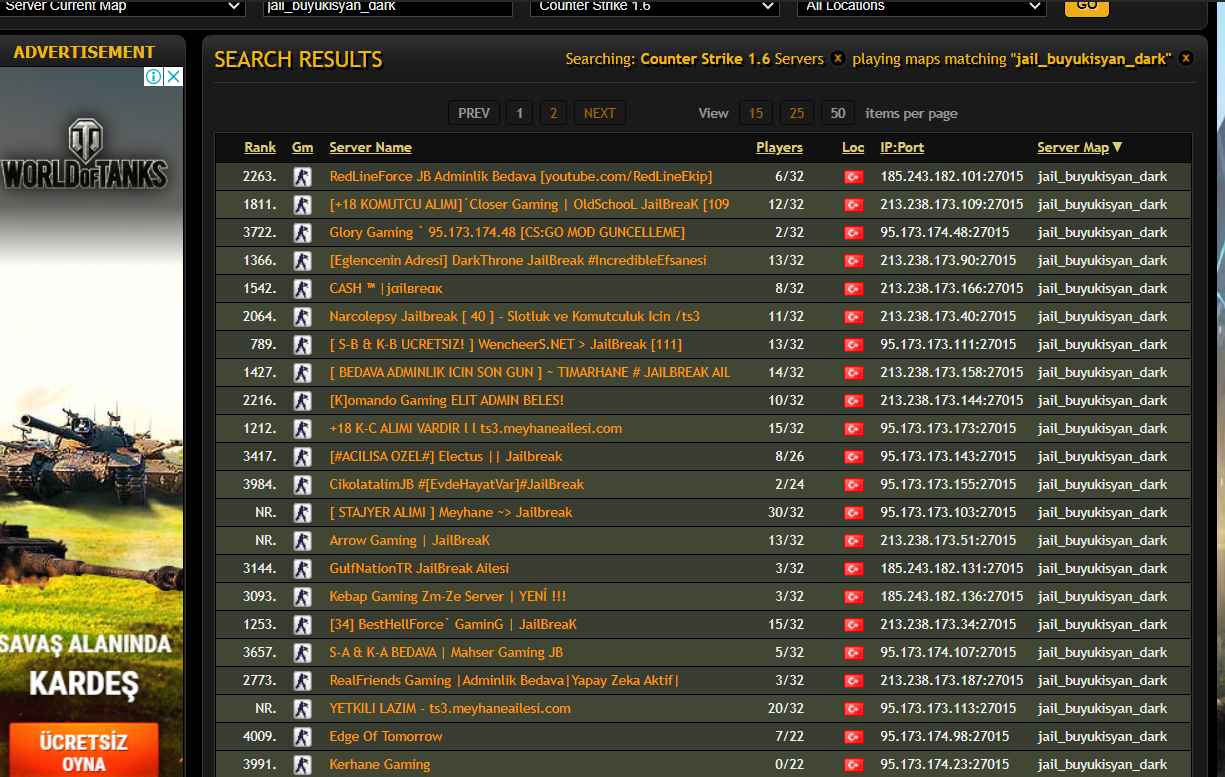Click the Turkey flag in the YETKILI LAZIM row
Image resolution: width=1225 pixels, height=777 pixels.
point(853,709)
